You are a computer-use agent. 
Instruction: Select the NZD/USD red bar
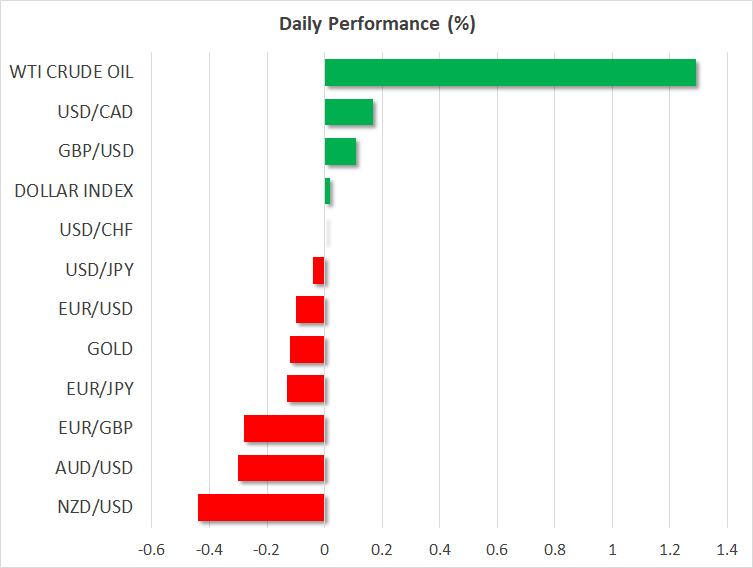click(261, 508)
